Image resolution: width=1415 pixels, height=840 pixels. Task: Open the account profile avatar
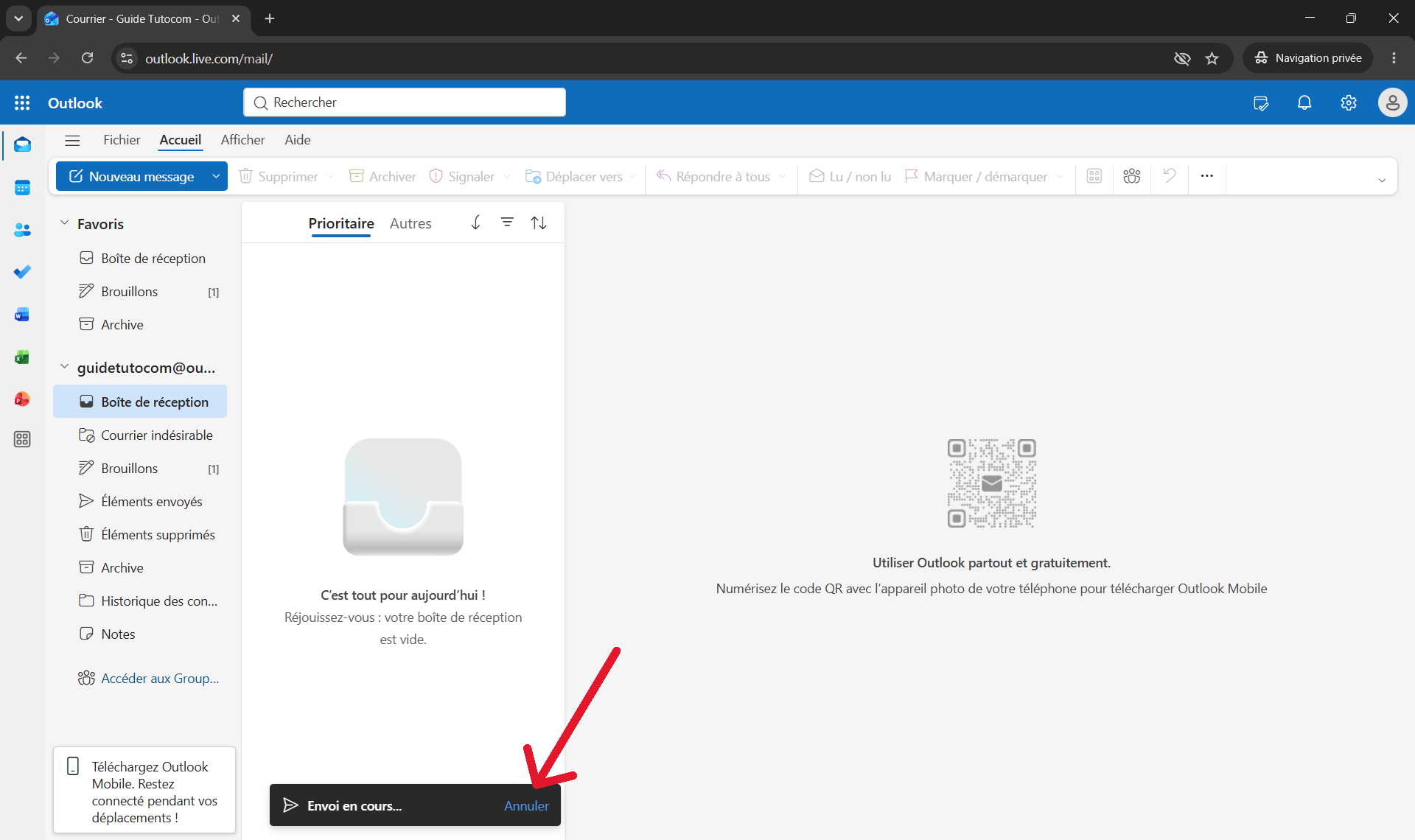tap(1392, 102)
